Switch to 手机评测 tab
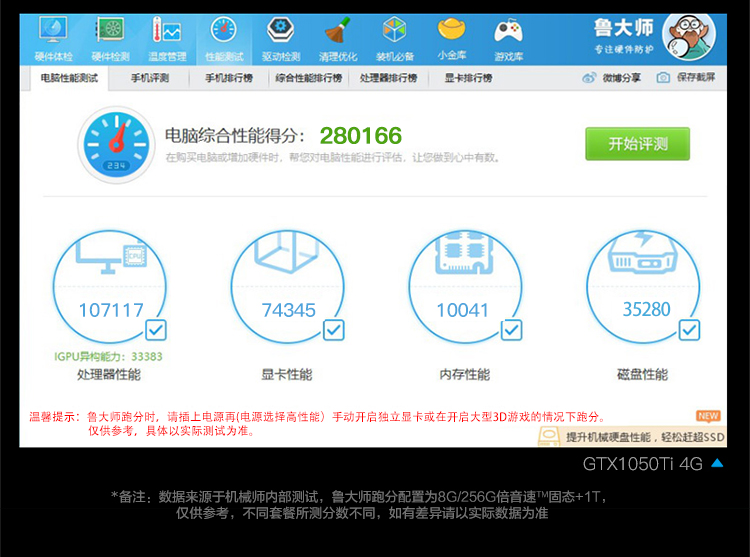 click(x=150, y=78)
